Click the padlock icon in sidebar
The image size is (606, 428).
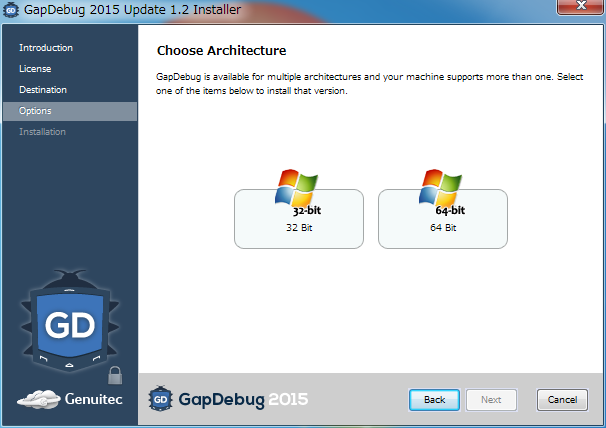[115, 375]
